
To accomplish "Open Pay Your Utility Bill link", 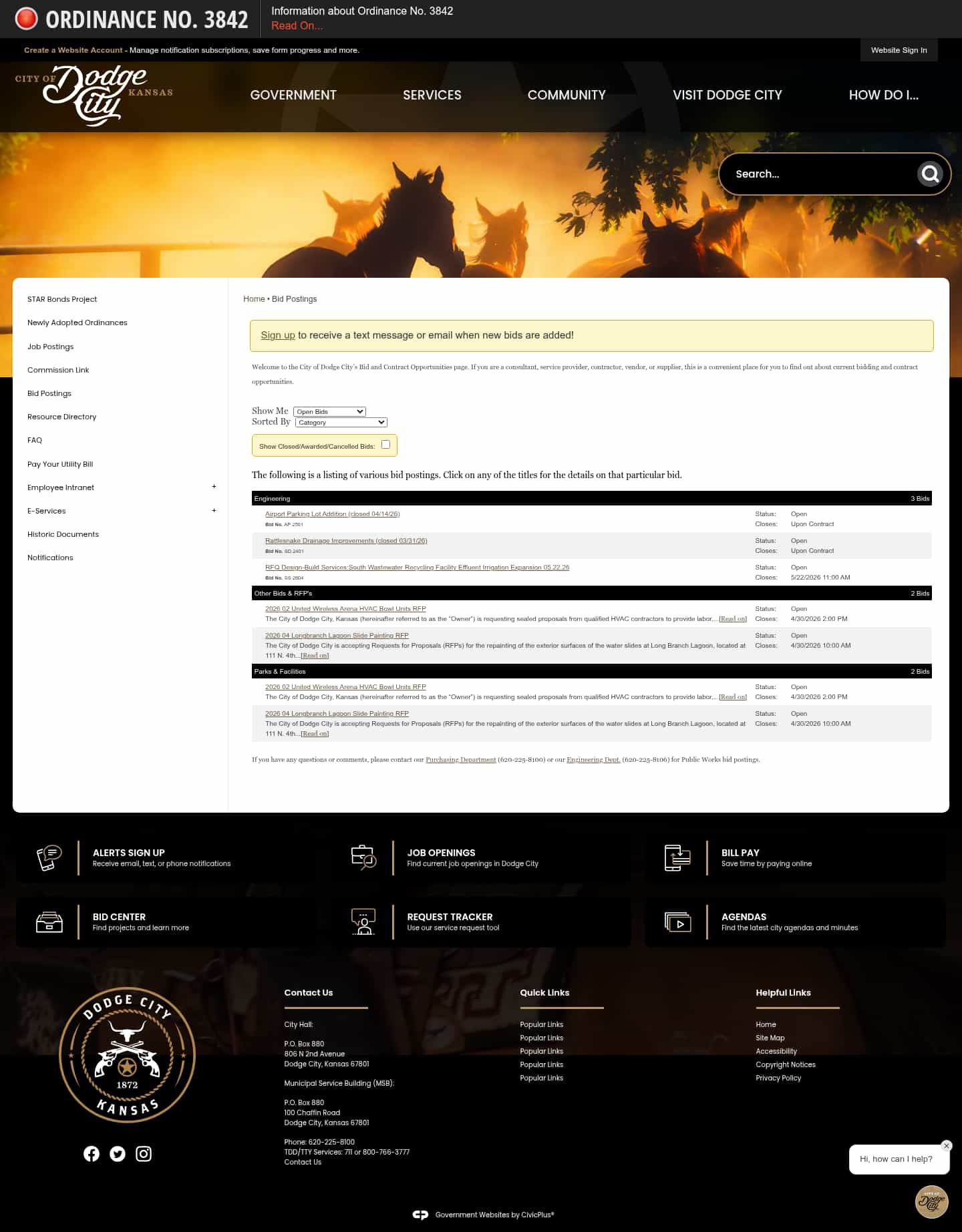I will [60, 464].
